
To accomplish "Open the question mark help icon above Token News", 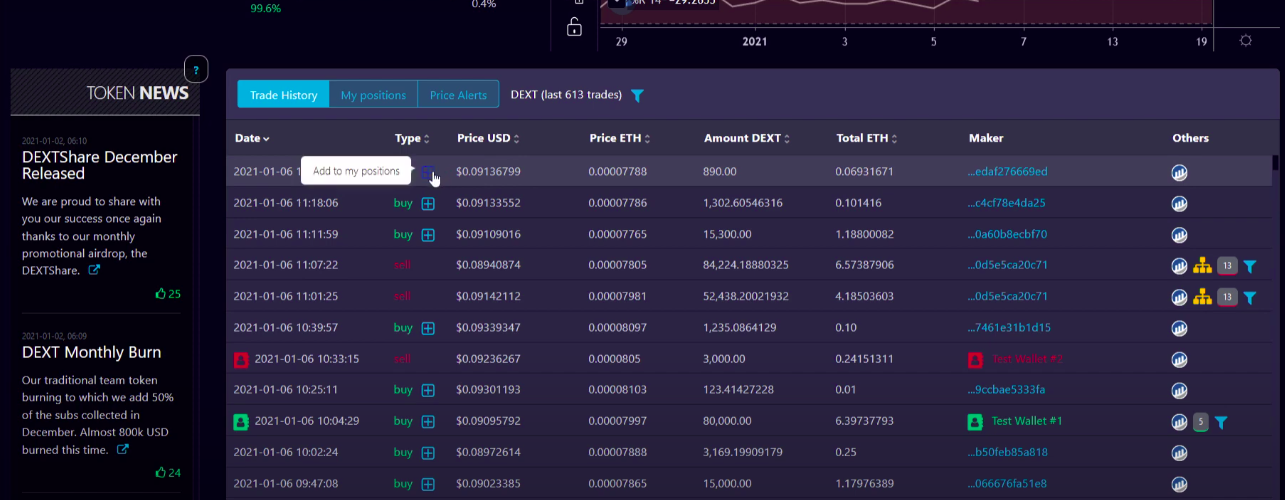I will (x=196, y=70).
